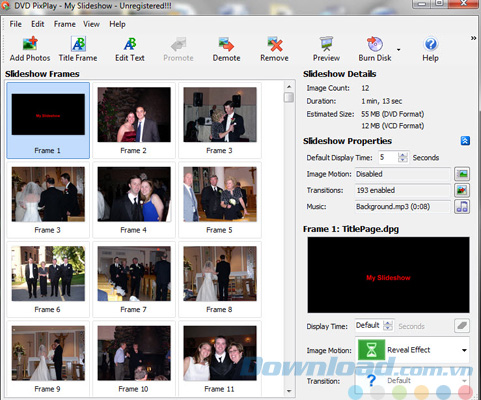Click the Transitions 193 enabled field
The image size is (481, 400).
tap(403, 190)
